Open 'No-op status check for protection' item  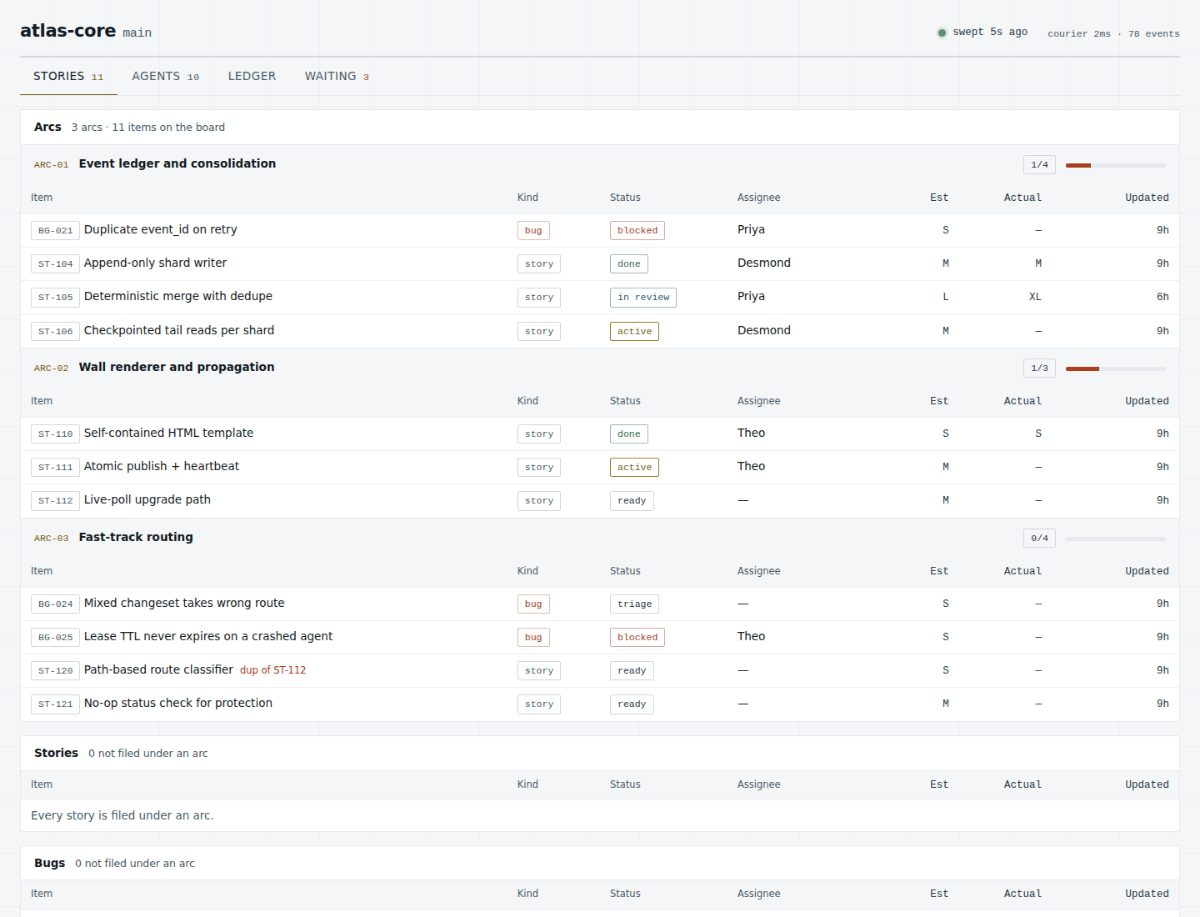point(178,703)
